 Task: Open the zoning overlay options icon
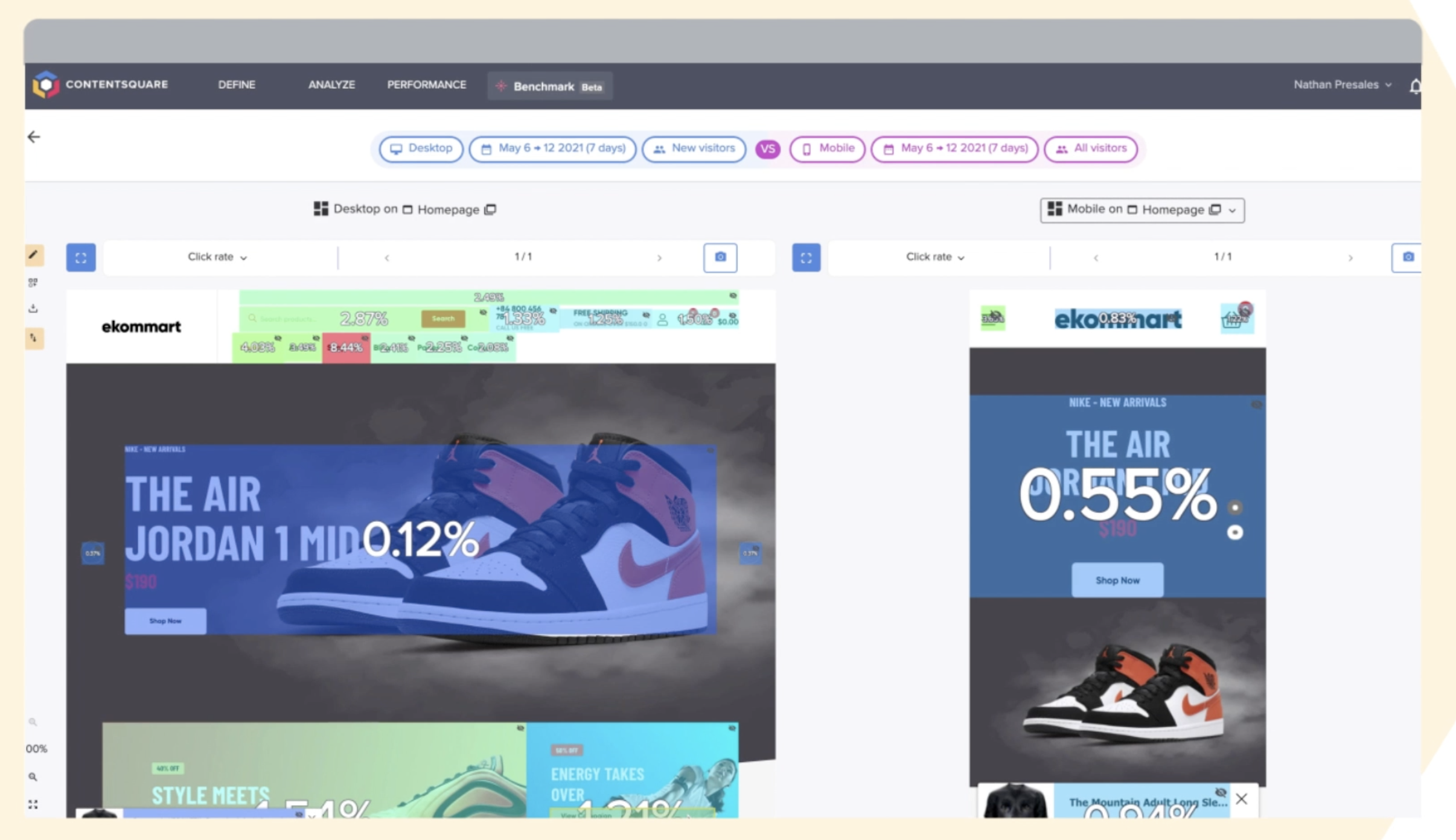[34, 282]
